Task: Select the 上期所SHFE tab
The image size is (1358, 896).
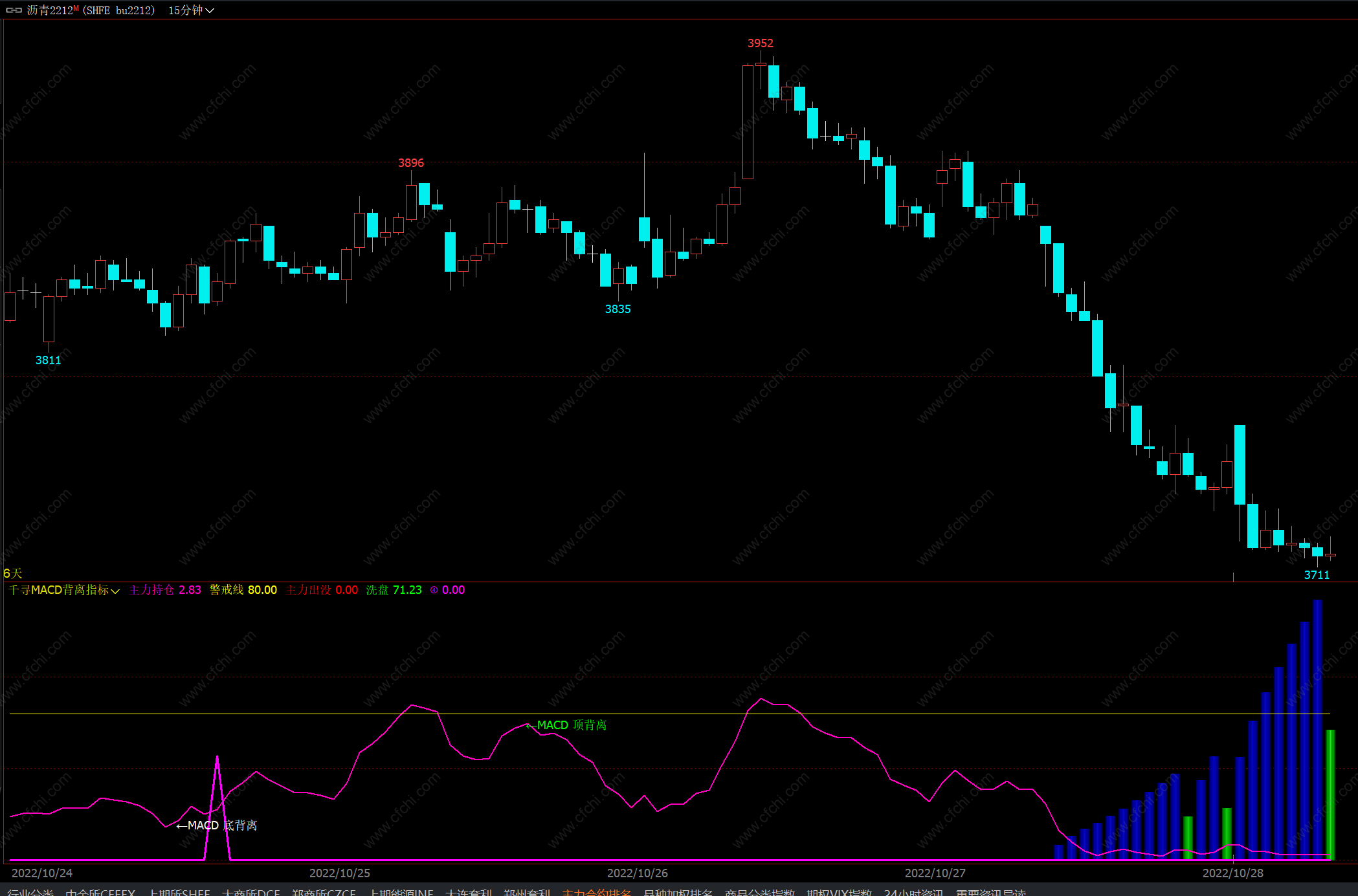Action: point(179,892)
